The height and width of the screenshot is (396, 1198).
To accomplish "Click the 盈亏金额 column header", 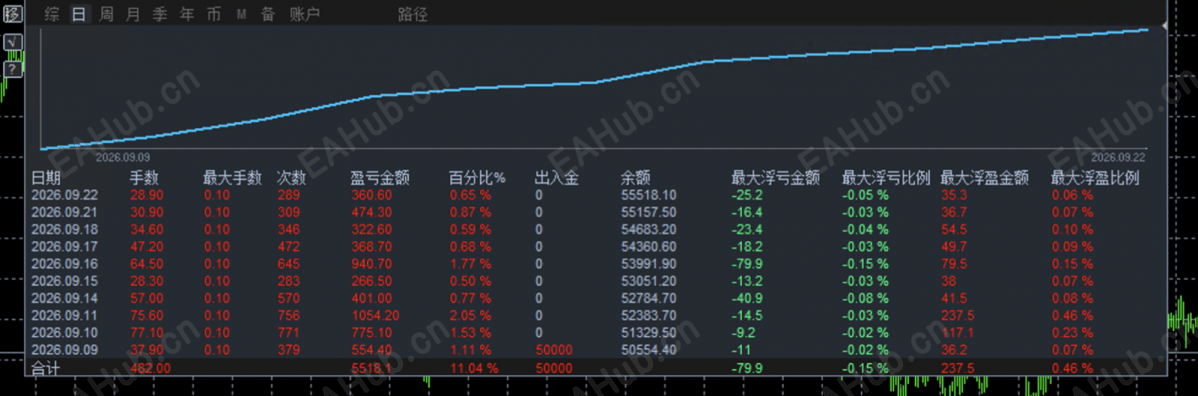I will 380,178.
